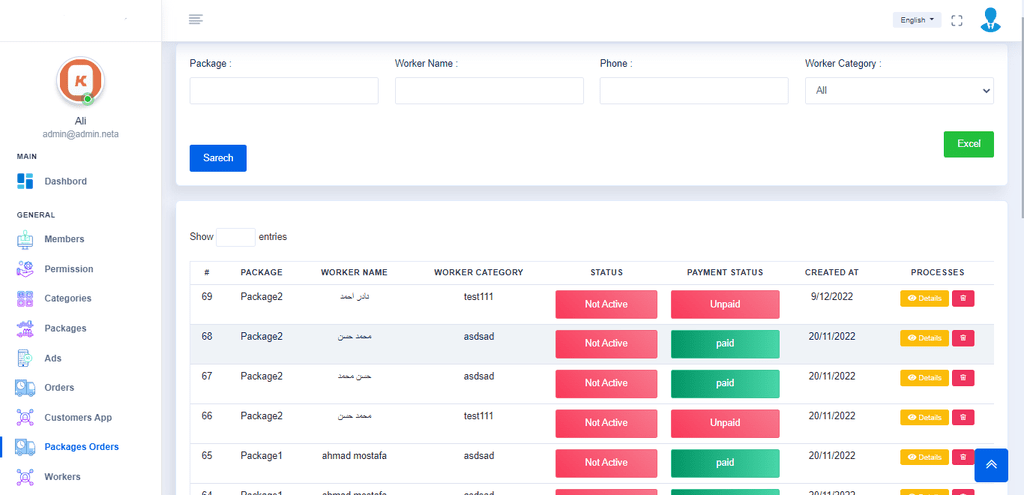View Details for order 67
The height and width of the screenshot is (495, 1024).
(x=924, y=378)
